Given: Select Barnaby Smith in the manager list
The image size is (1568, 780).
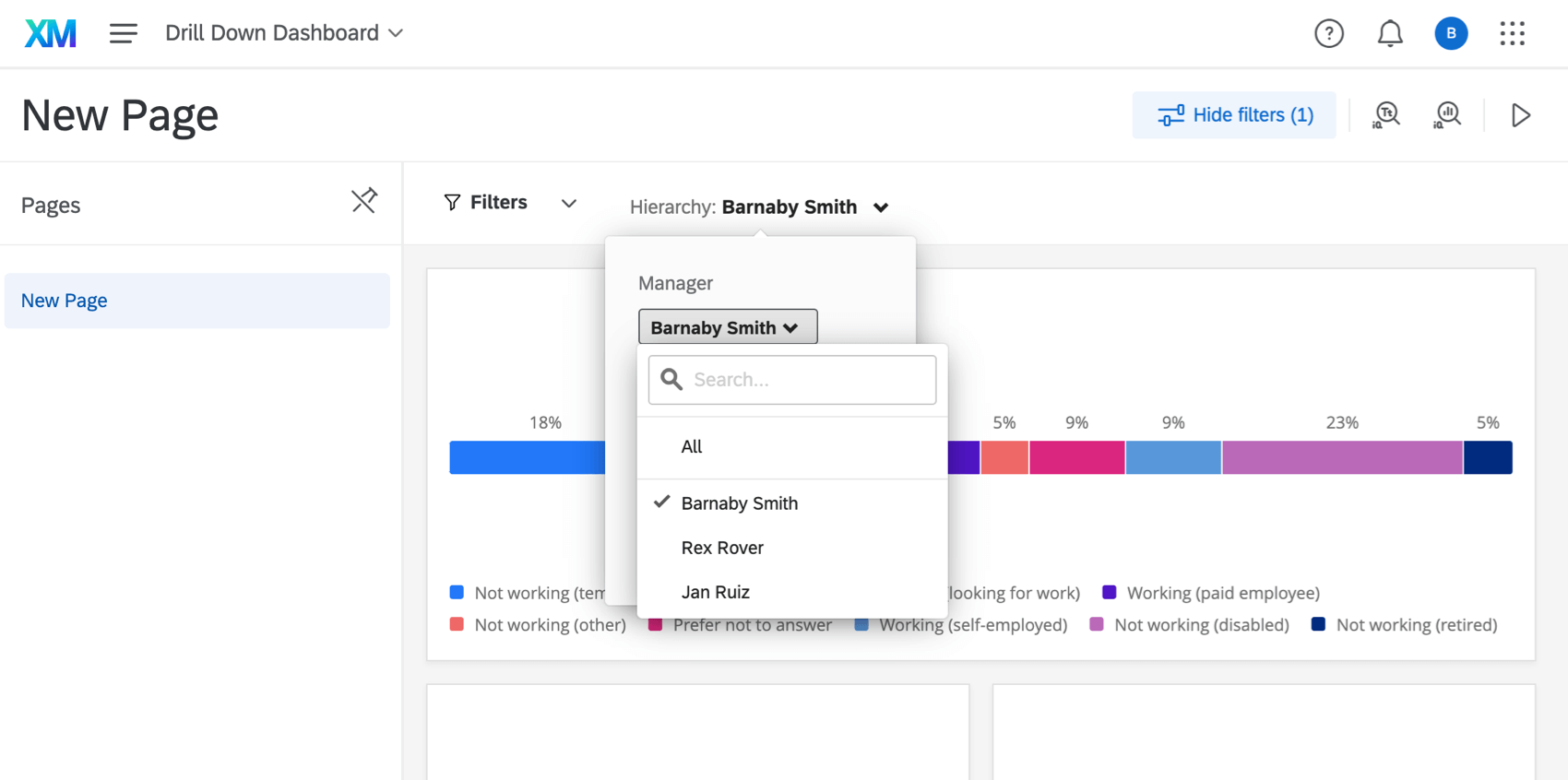Looking at the screenshot, I should tap(792, 503).
